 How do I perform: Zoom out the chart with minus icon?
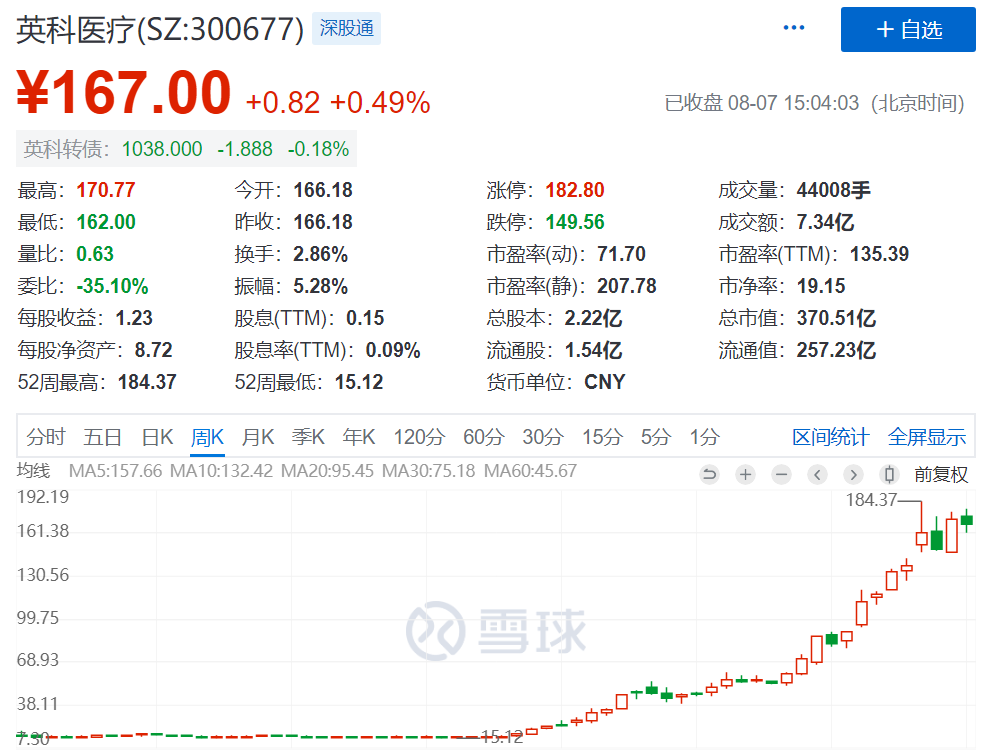pyautogui.click(x=781, y=475)
